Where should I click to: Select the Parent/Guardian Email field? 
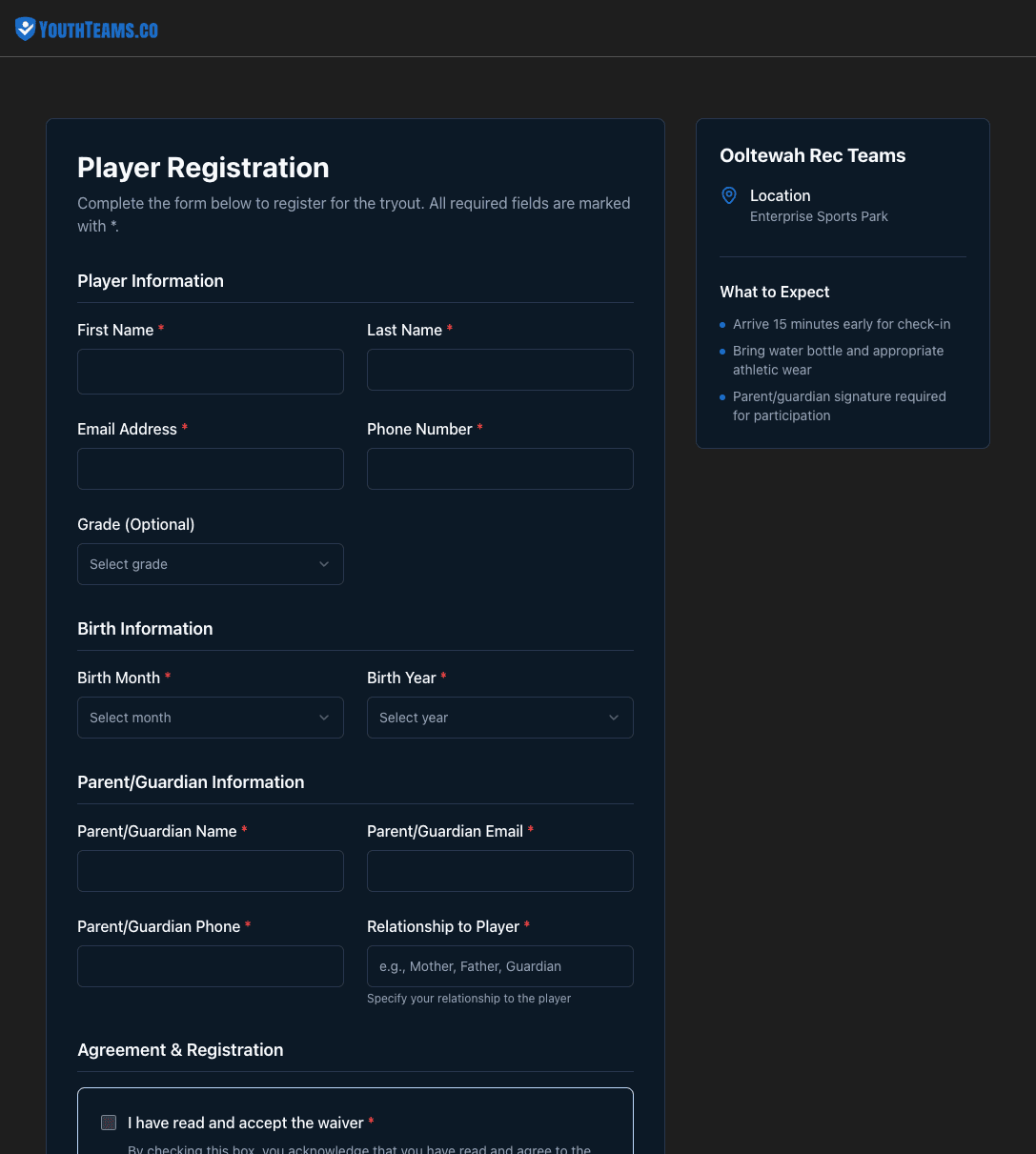click(499, 871)
